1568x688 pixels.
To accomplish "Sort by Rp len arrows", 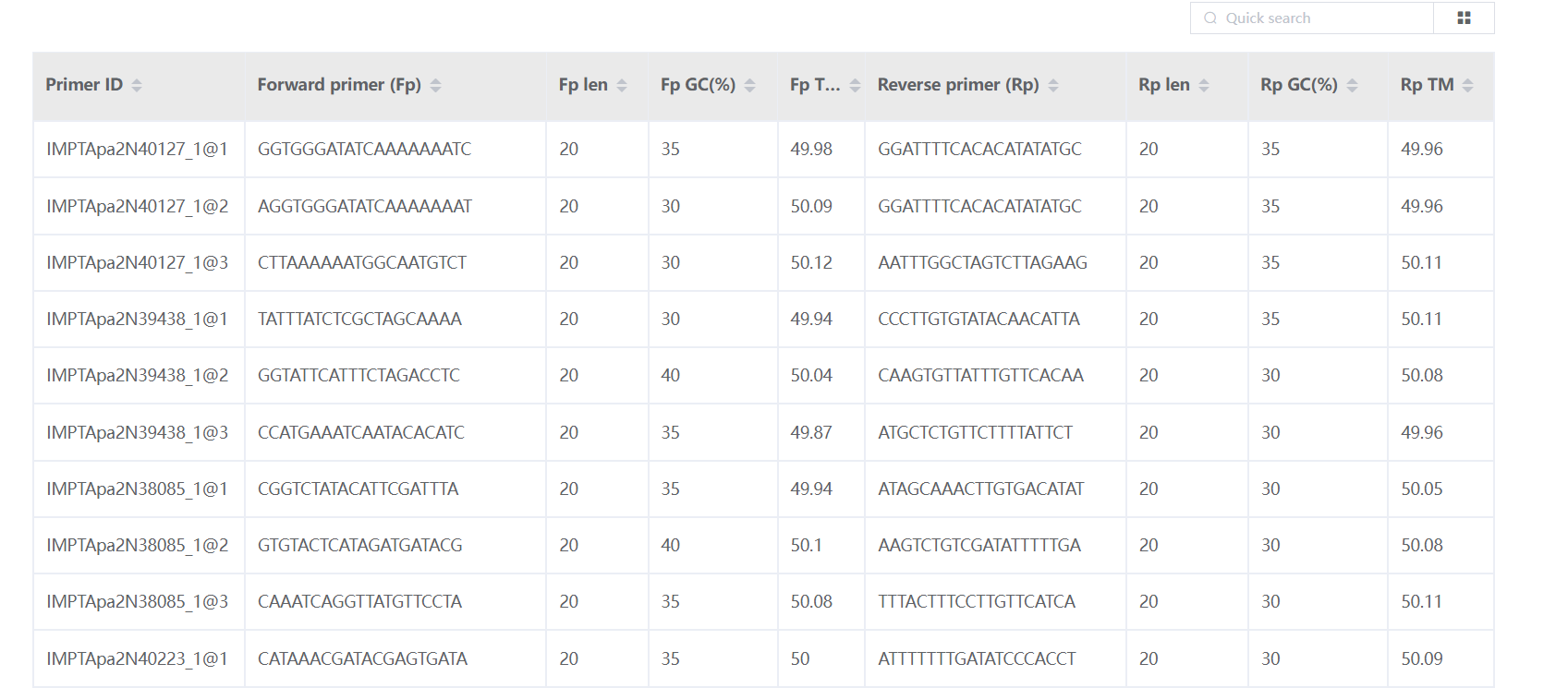I will (x=1204, y=85).
